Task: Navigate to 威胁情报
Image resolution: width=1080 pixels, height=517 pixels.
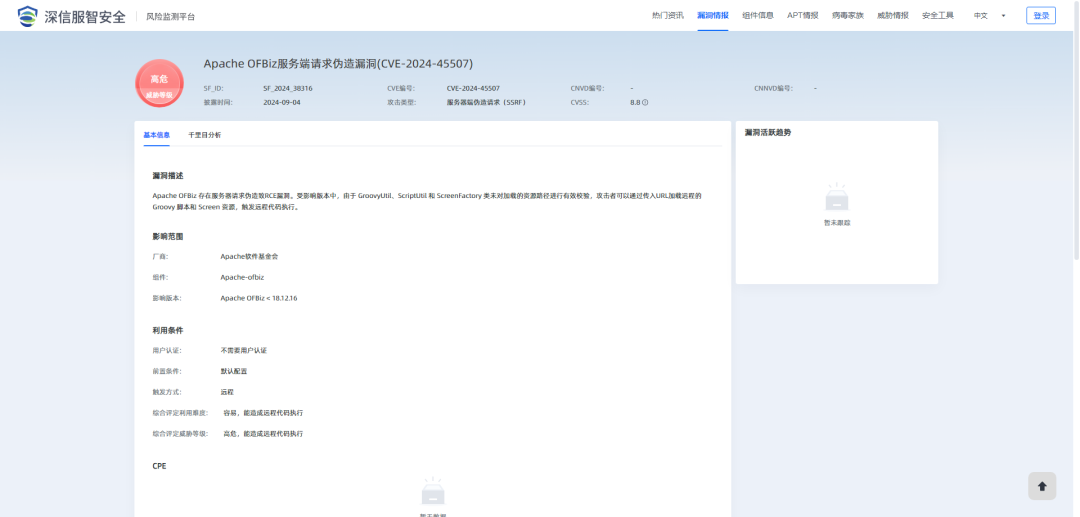Action: click(893, 16)
